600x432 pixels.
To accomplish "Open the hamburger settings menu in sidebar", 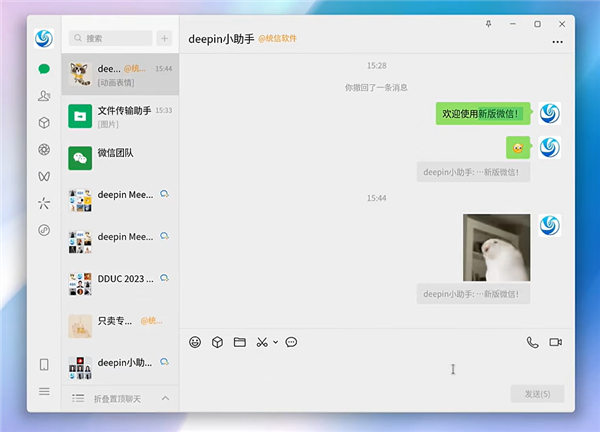I will point(44,391).
